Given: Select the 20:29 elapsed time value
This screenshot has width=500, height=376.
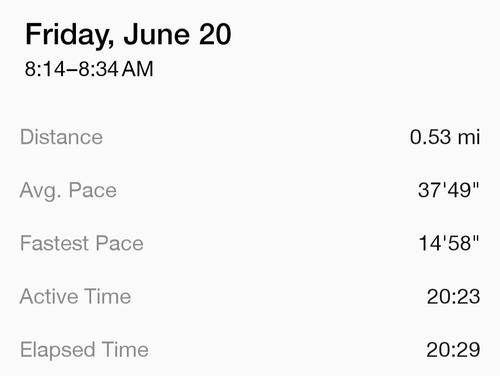Looking at the screenshot, I should [453, 350].
